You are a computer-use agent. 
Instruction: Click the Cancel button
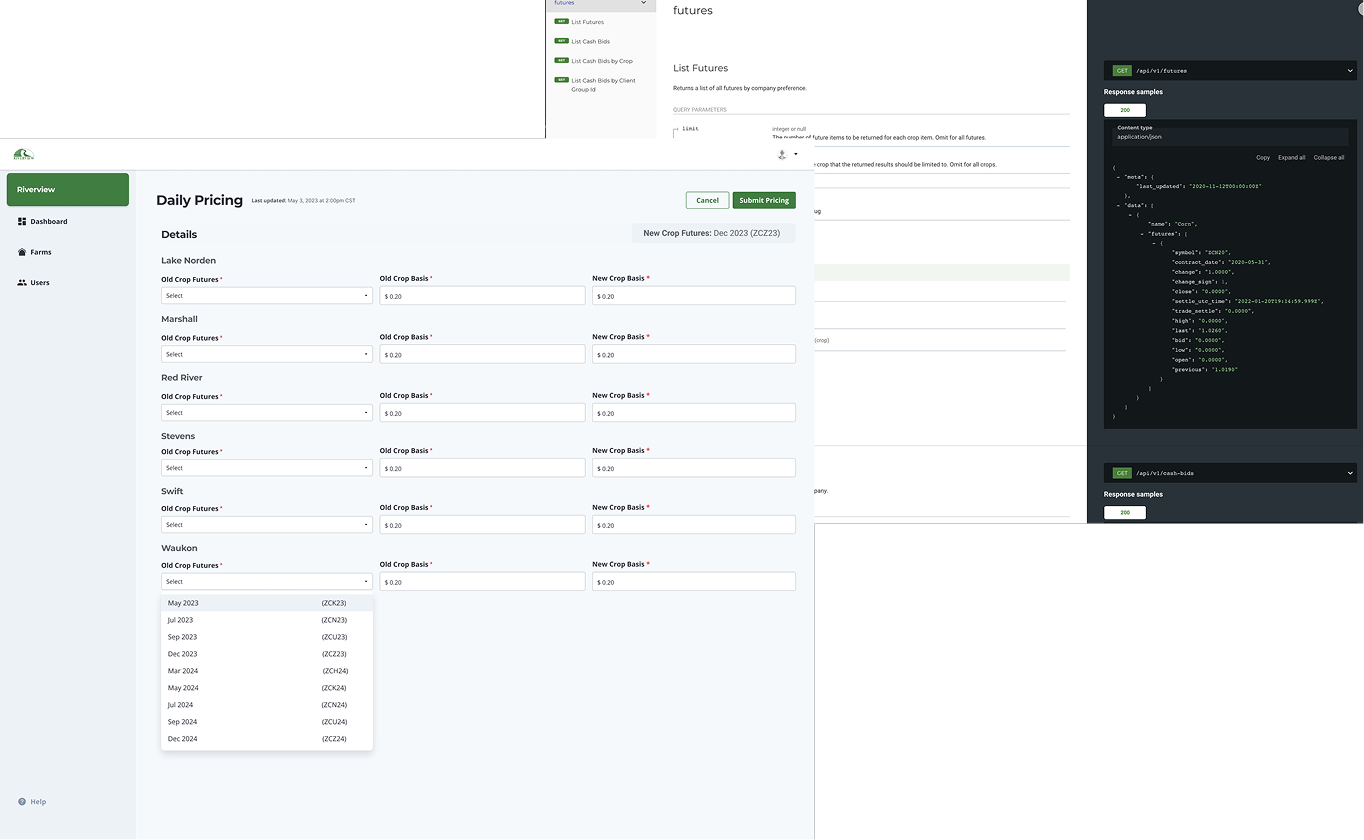(x=707, y=200)
